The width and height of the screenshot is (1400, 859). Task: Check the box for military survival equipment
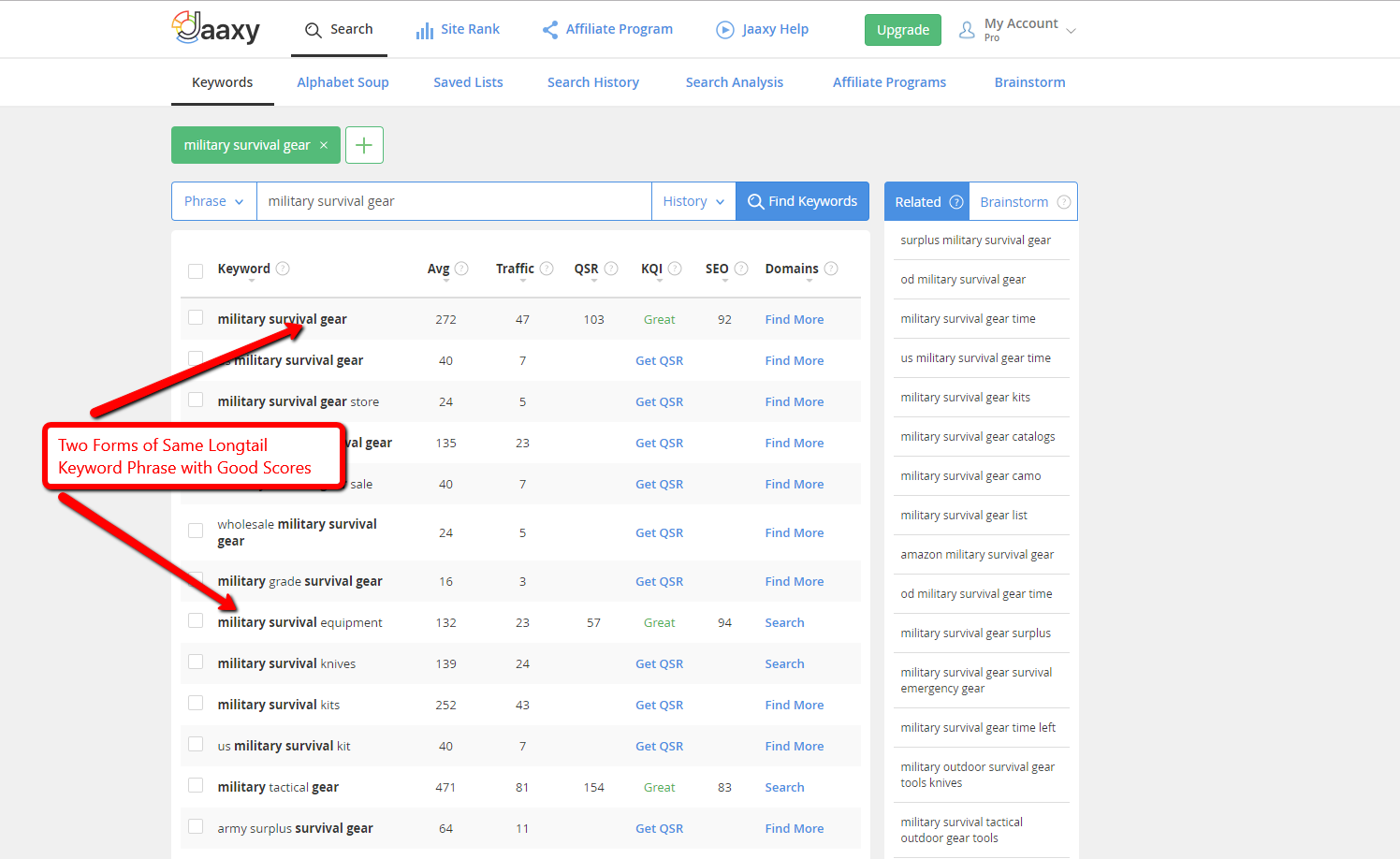pyautogui.click(x=196, y=620)
